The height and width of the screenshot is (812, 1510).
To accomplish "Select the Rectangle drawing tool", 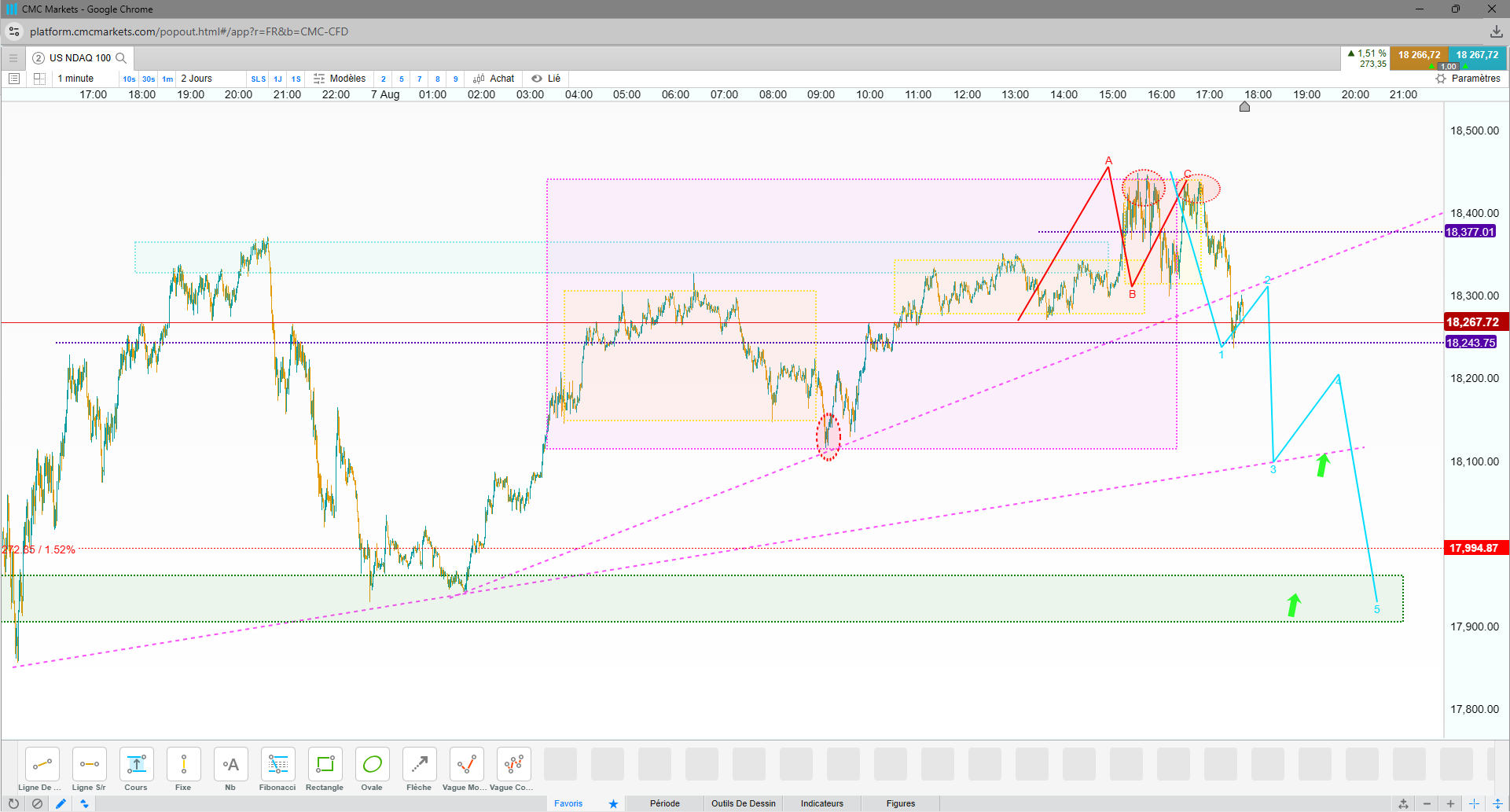I will [x=325, y=769].
